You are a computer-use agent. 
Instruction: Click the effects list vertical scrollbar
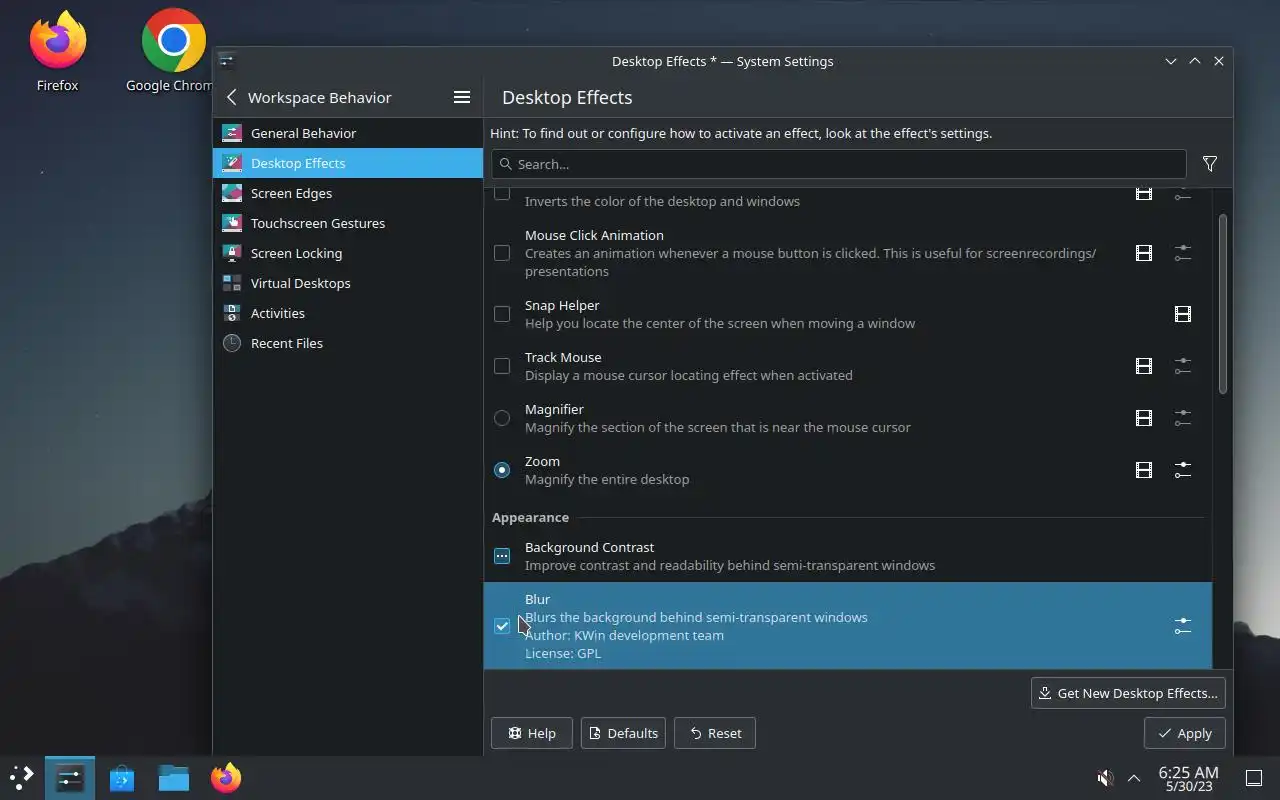pyautogui.click(x=1222, y=304)
